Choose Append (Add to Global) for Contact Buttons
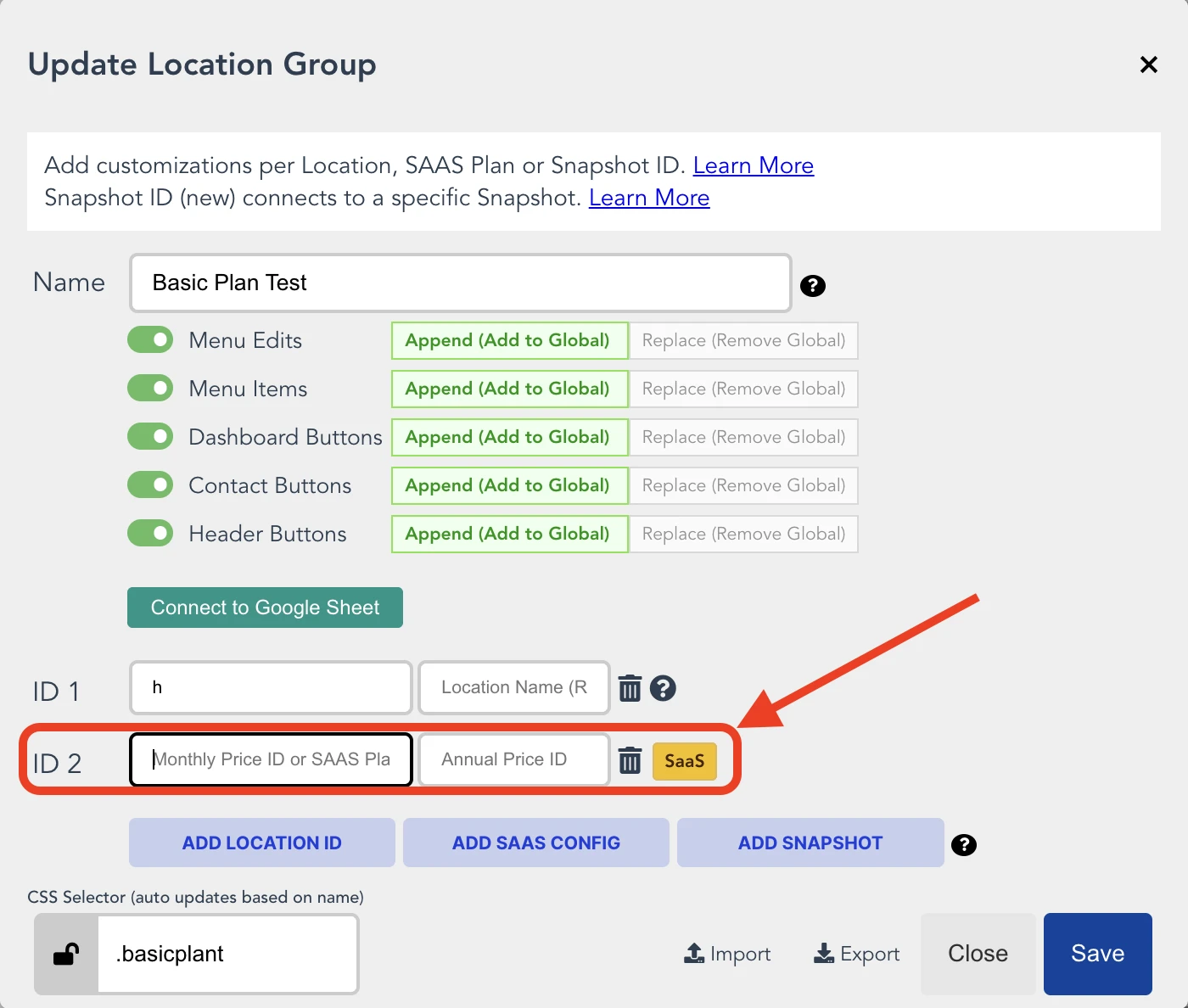The height and width of the screenshot is (1008, 1188). pos(508,485)
